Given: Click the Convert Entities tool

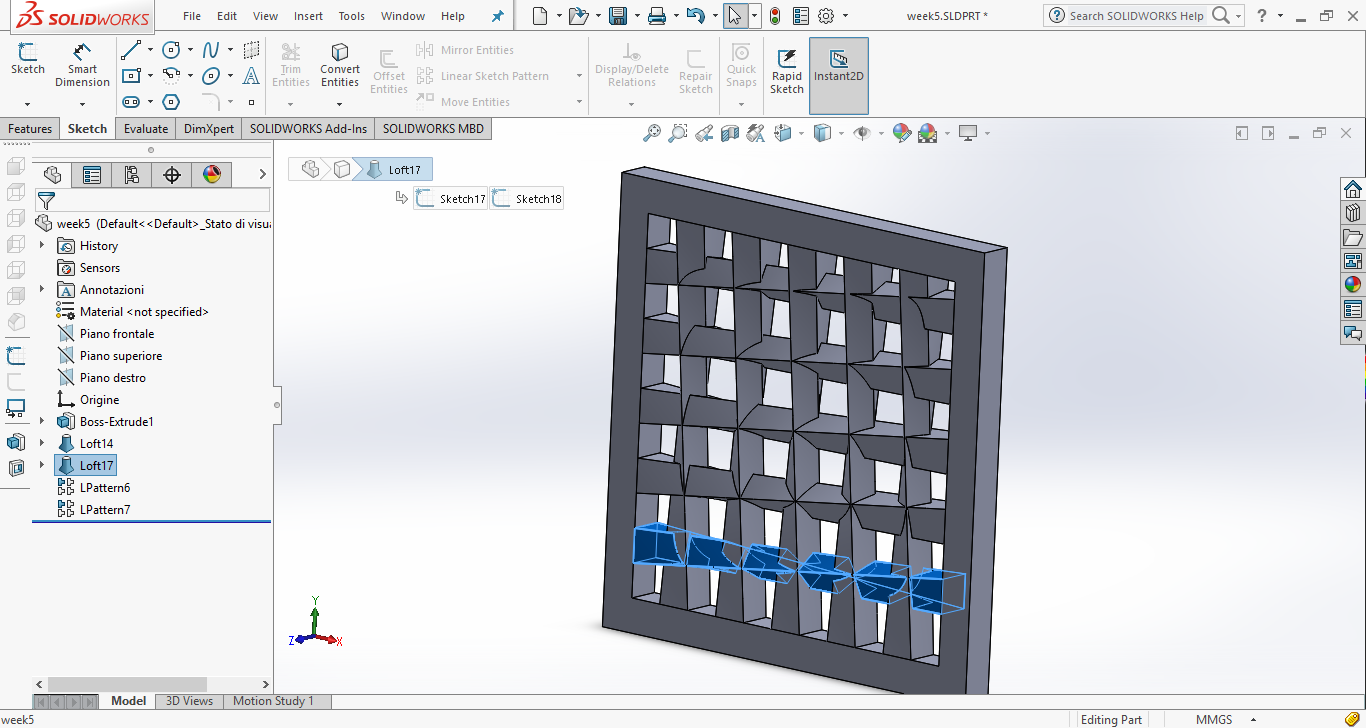Looking at the screenshot, I should coord(340,65).
